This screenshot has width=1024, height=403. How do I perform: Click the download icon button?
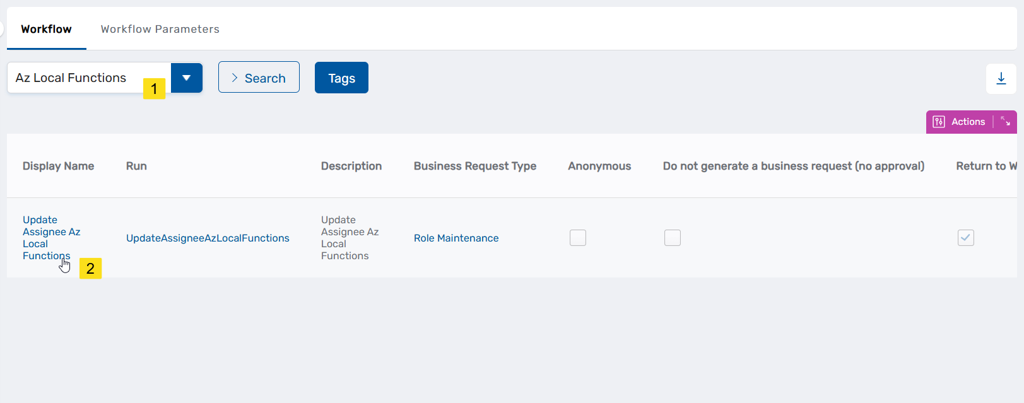point(1001,79)
